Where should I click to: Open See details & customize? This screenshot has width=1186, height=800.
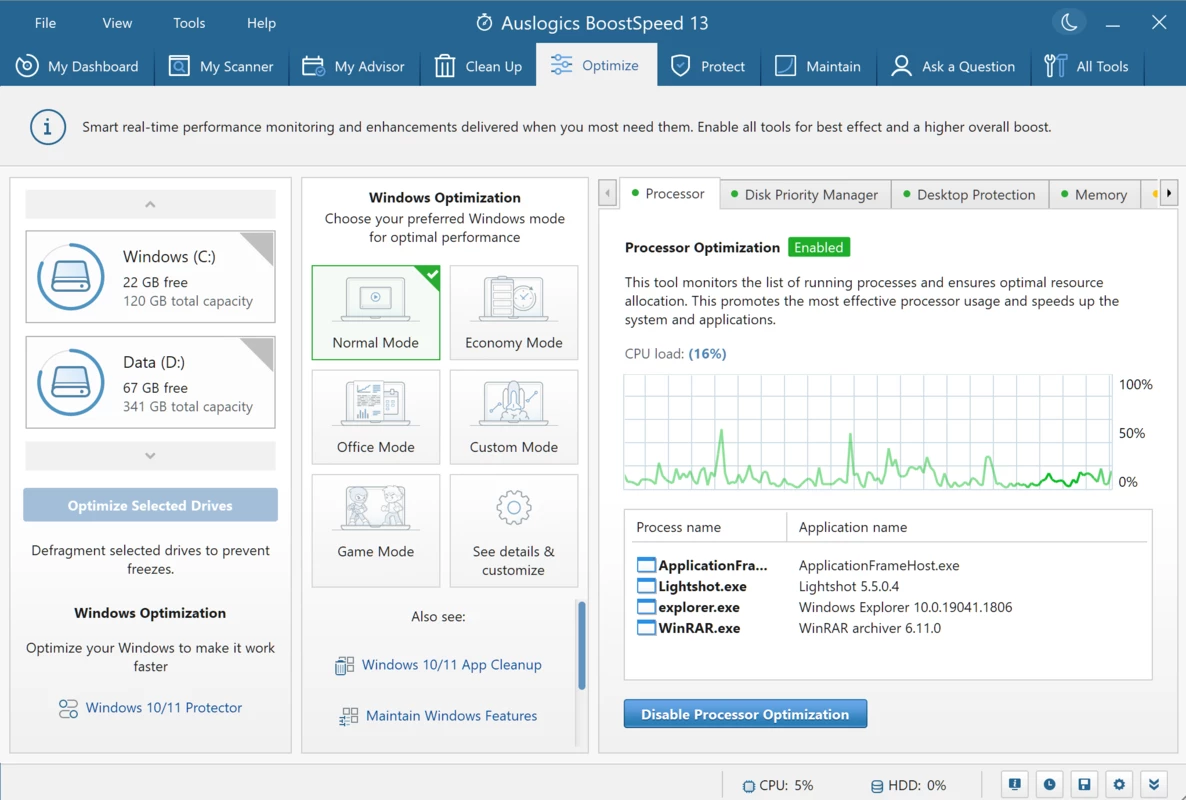pos(514,530)
